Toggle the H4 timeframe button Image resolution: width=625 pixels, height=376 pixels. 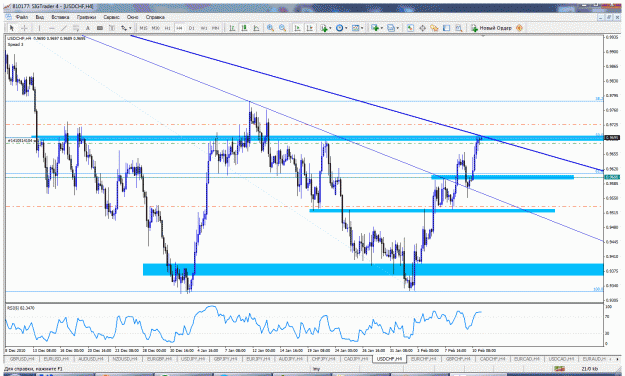pos(179,28)
